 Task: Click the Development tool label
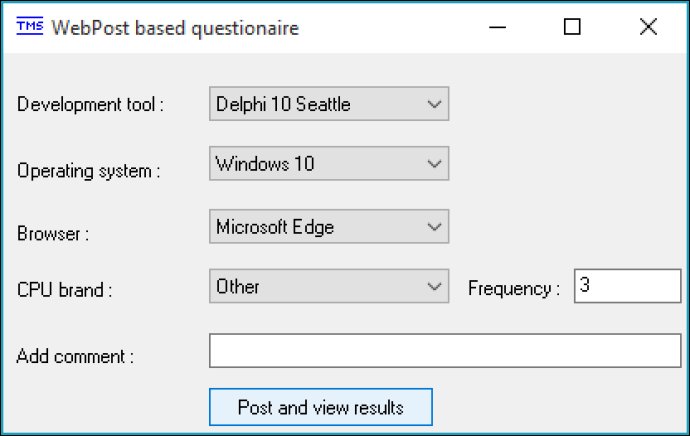(90, 105)
